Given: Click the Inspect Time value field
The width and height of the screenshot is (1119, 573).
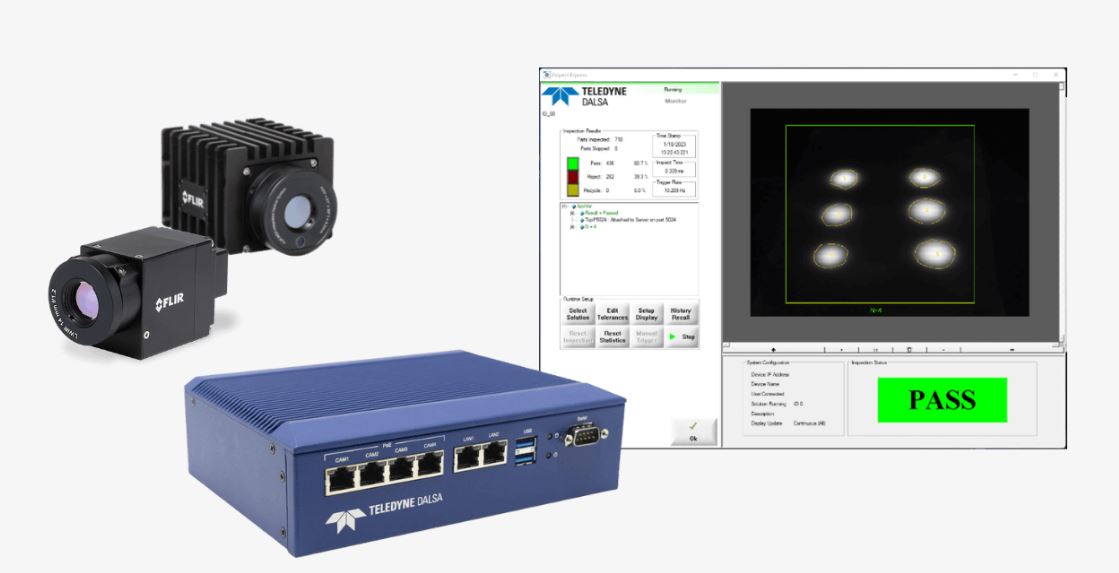Looking at the screenshot, I should [674, 171].
